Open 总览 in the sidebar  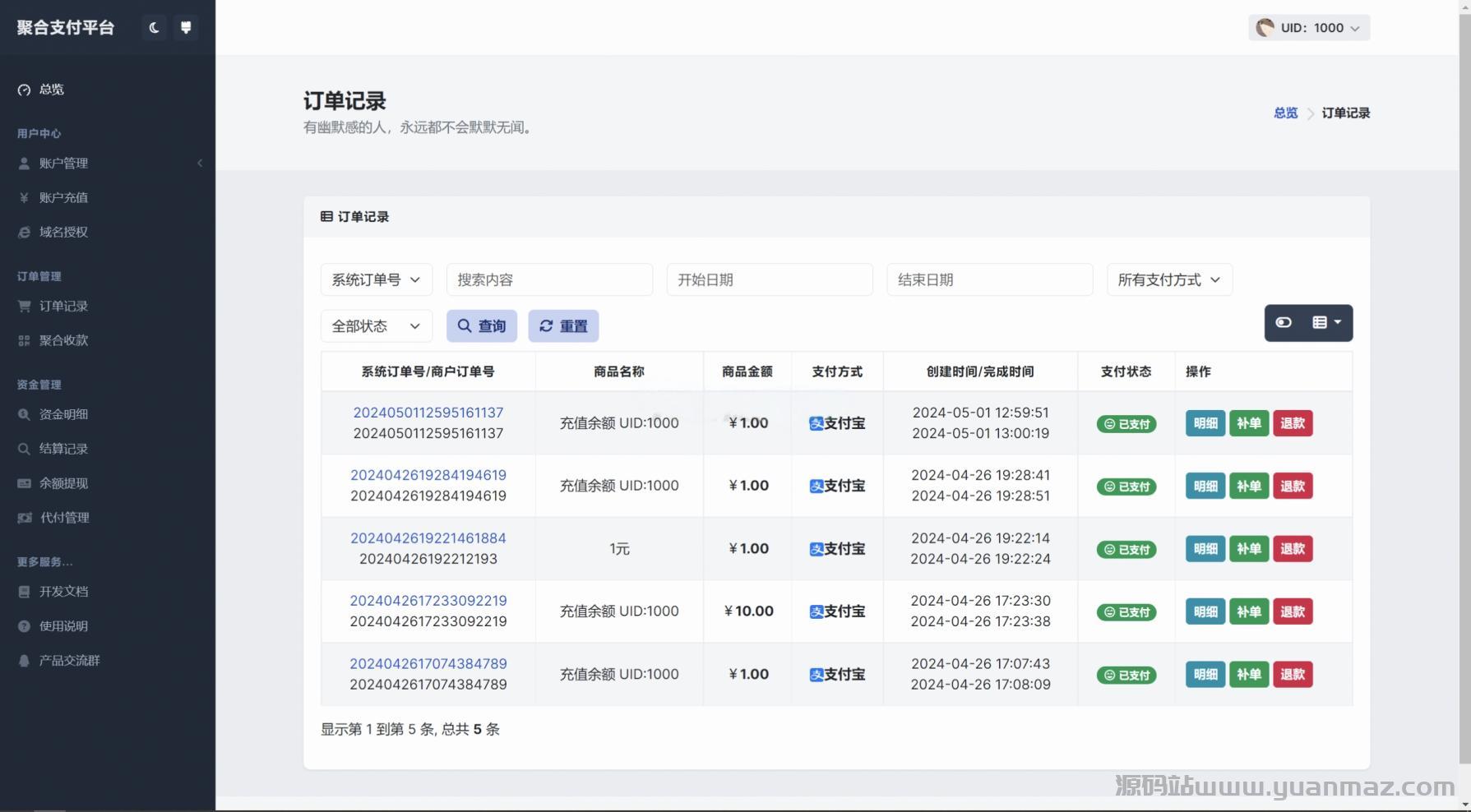pyautogui.click(x=51, y=90)
